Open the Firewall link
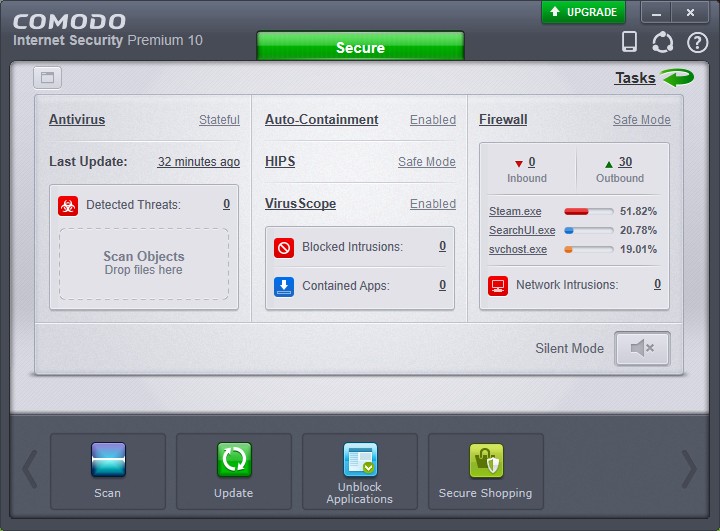This screenshot has width=720, height=531. (503, 119)
